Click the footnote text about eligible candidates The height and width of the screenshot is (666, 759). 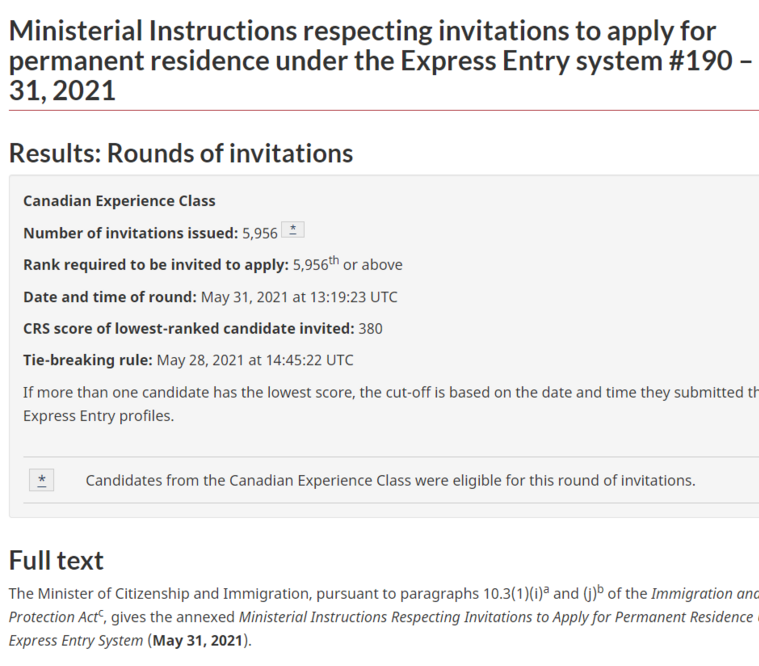click(x=390, y=480)
